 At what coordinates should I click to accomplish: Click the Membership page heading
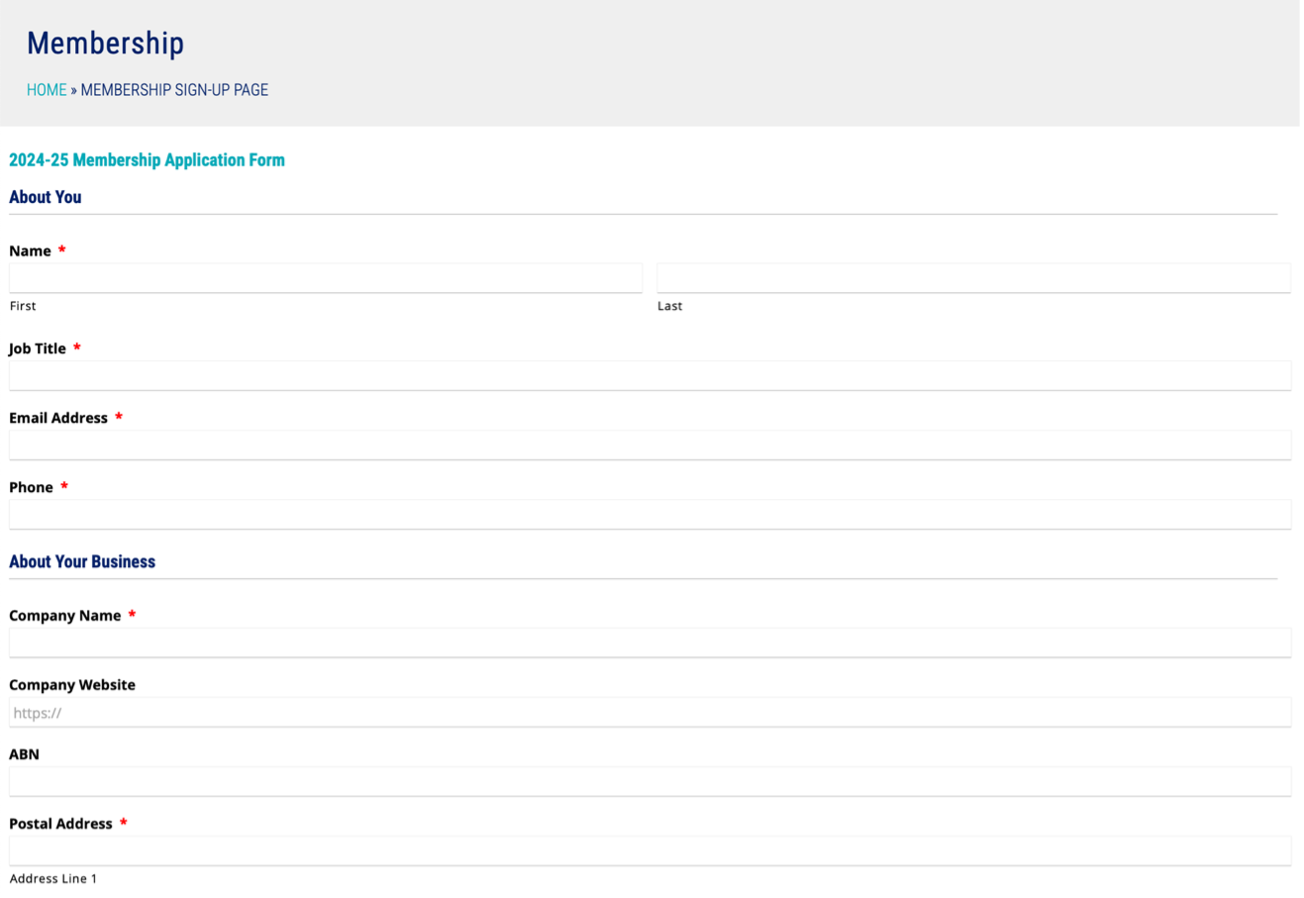105,44
